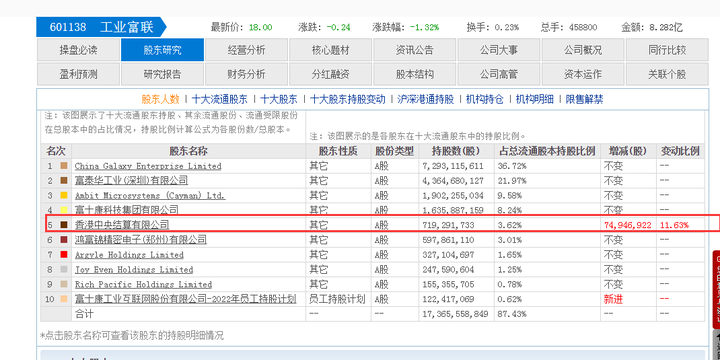
Task: Open the 分红融资 tab
Action: [x=331, y=74]
